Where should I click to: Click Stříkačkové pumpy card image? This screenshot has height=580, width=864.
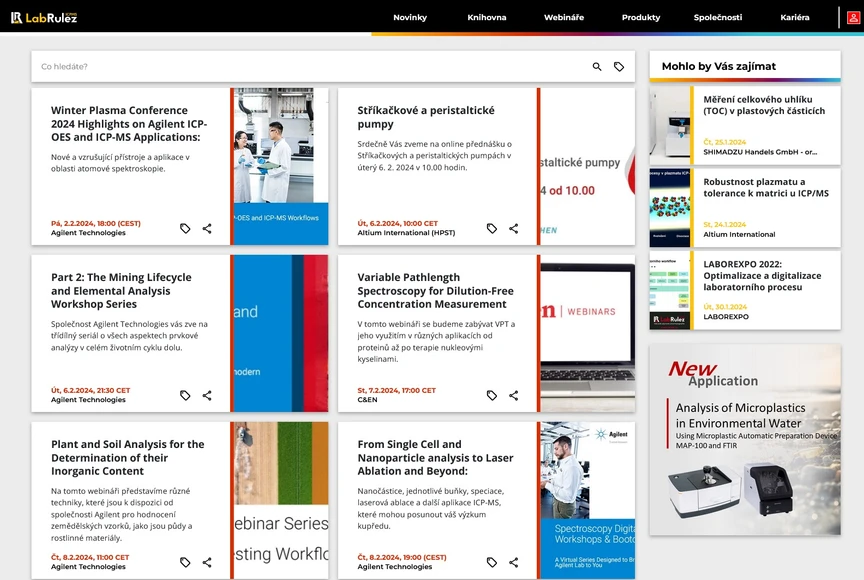click(587, 166)
